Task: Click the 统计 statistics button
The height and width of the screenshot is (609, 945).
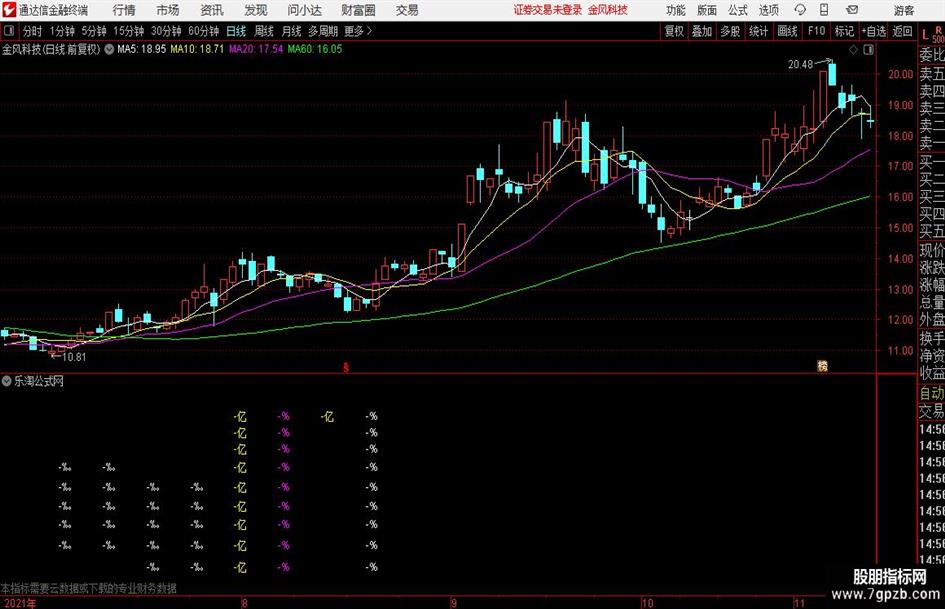Action: pos(758,31)
